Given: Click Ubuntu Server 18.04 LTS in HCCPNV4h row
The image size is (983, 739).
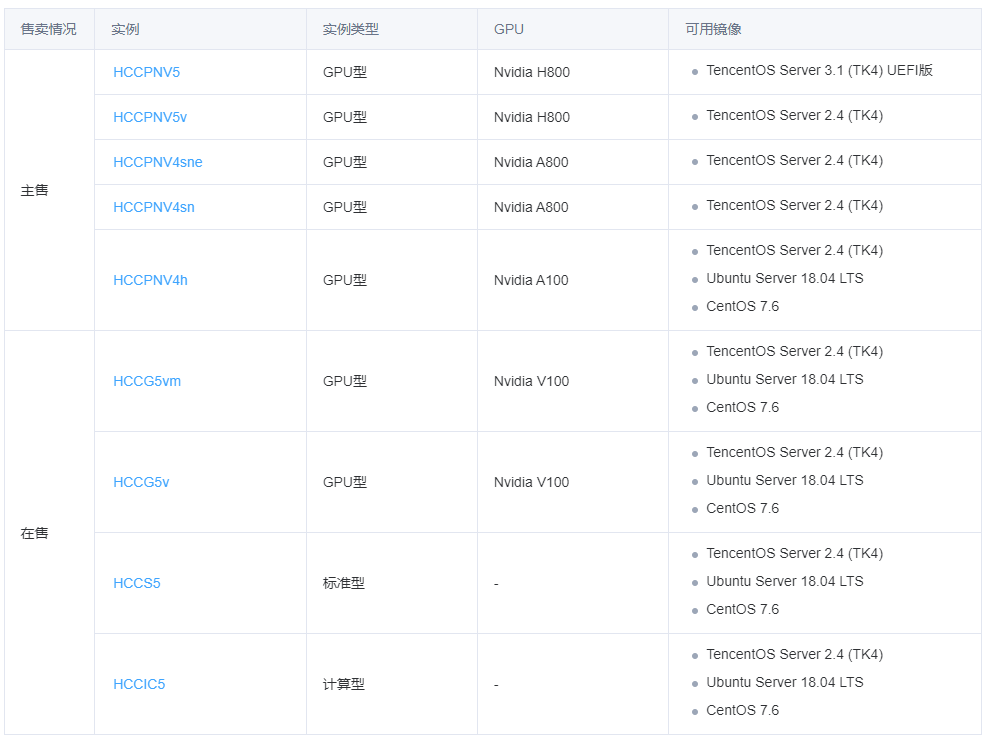Looking at the screenshot, I should click(x=784, y=278).
